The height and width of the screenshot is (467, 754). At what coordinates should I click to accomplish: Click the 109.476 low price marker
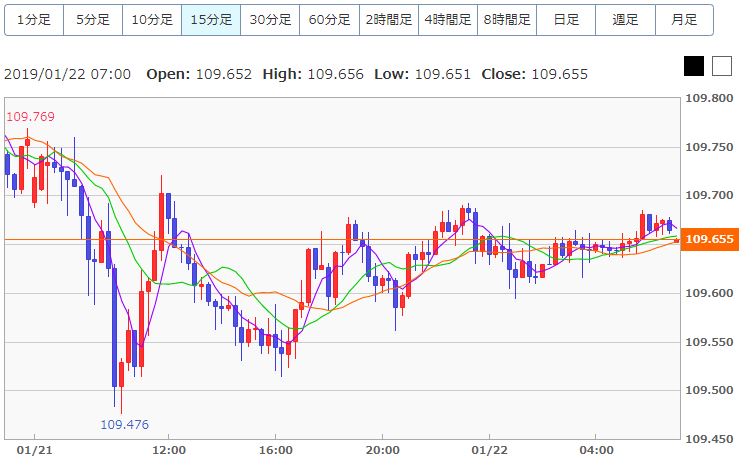(x=125, y=425)
